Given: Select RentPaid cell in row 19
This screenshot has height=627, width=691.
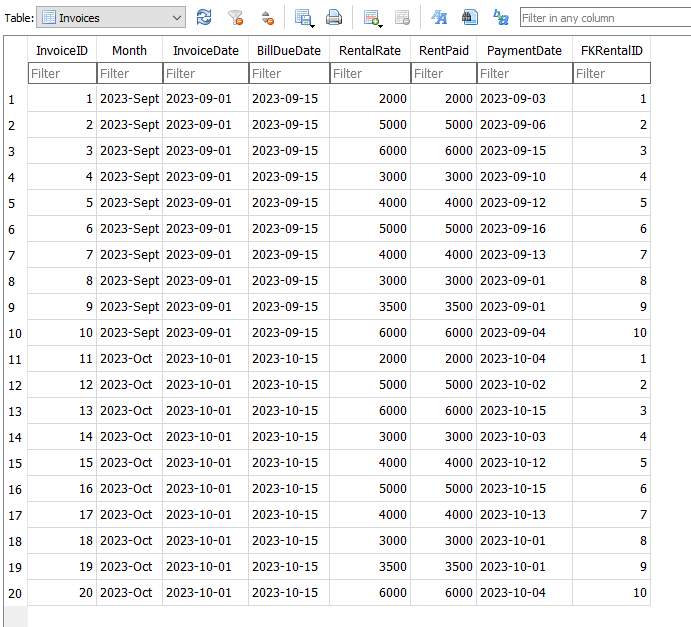Looking at the screenshot, I should (444, 567).
